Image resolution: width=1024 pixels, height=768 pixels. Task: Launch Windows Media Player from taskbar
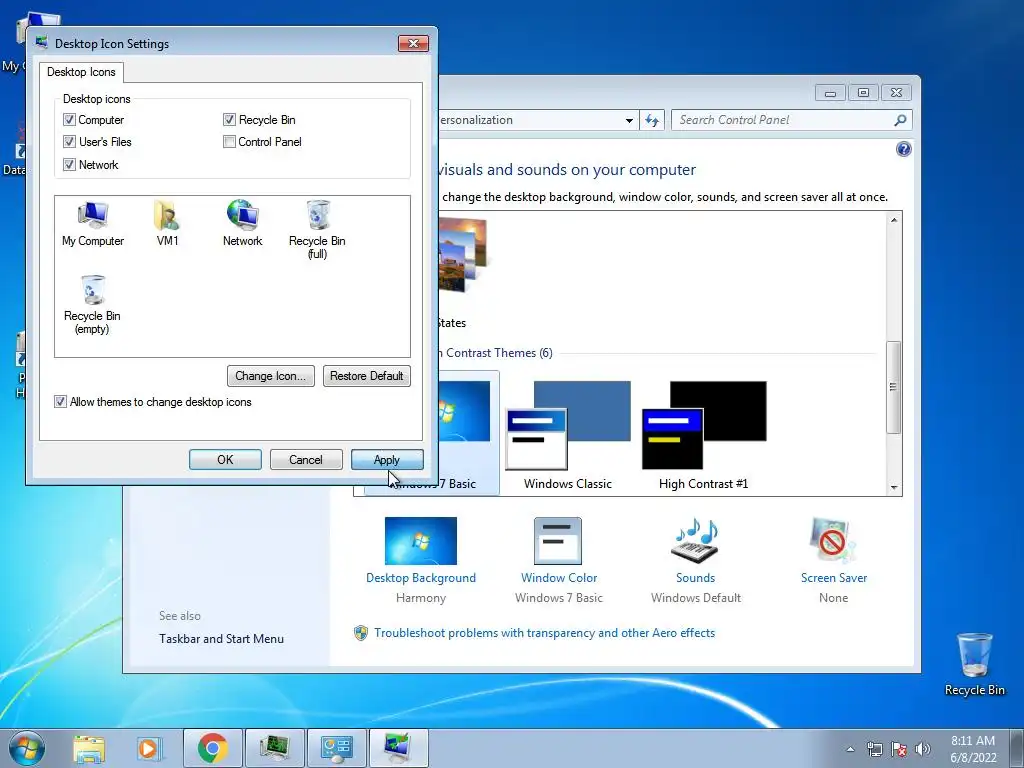(148, 748)
